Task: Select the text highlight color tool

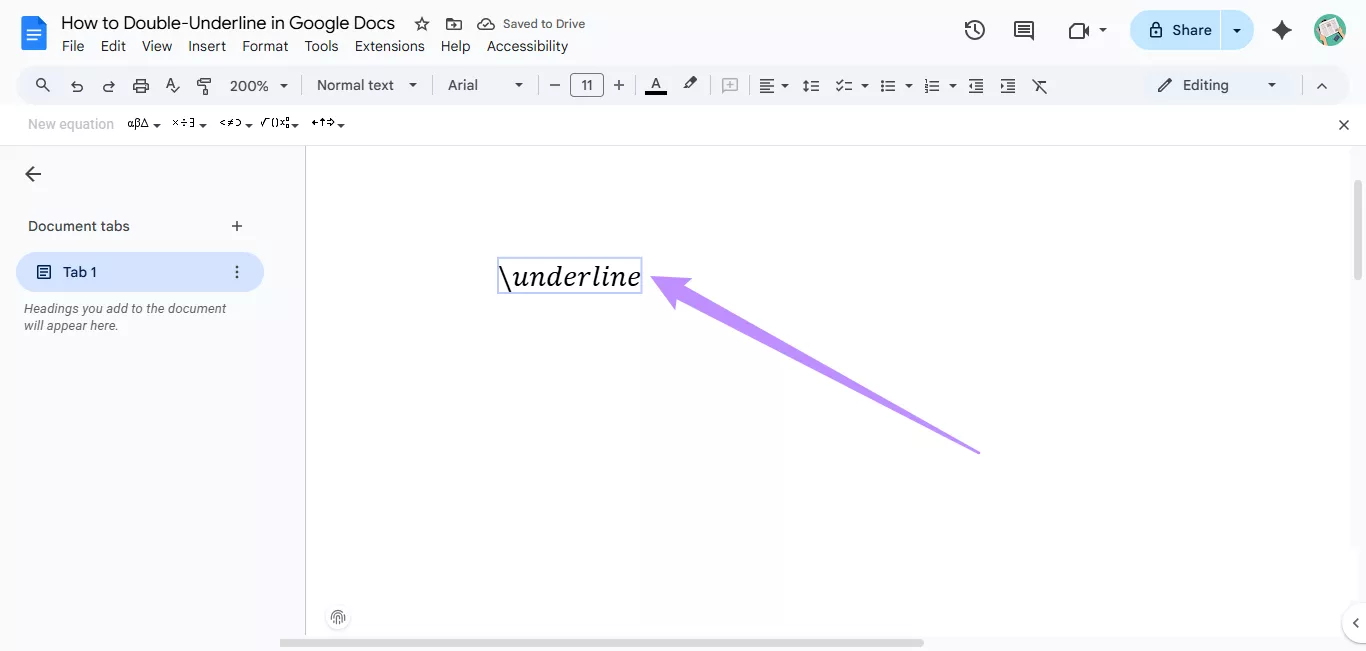Action: 690,85
